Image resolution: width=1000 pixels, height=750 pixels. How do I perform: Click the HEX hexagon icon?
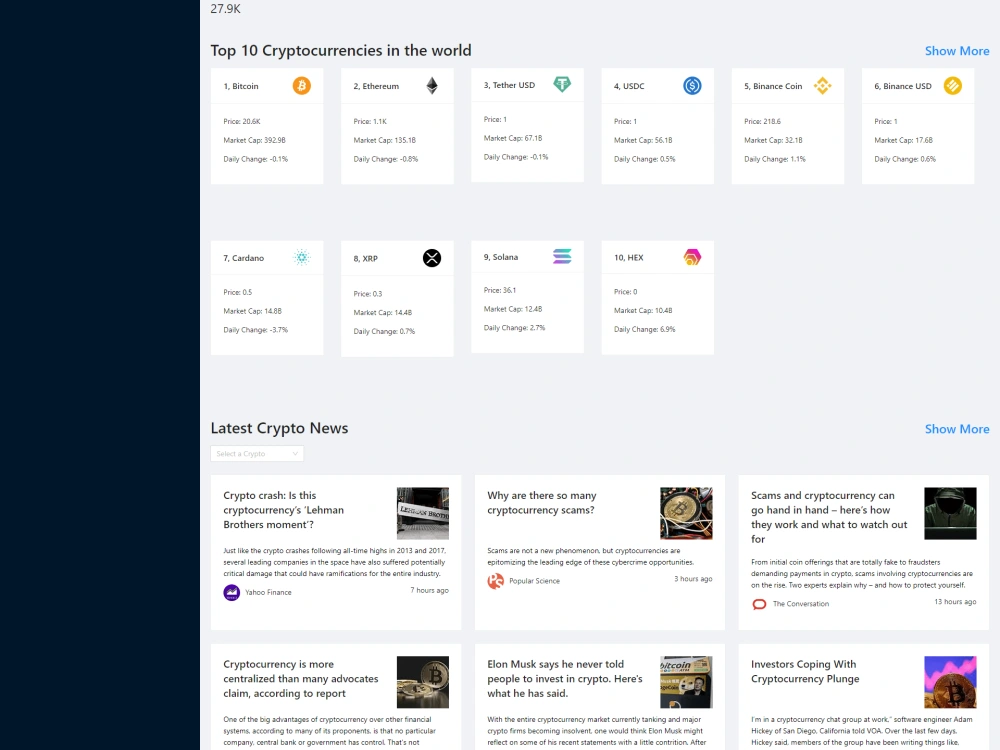click(692, 257)
